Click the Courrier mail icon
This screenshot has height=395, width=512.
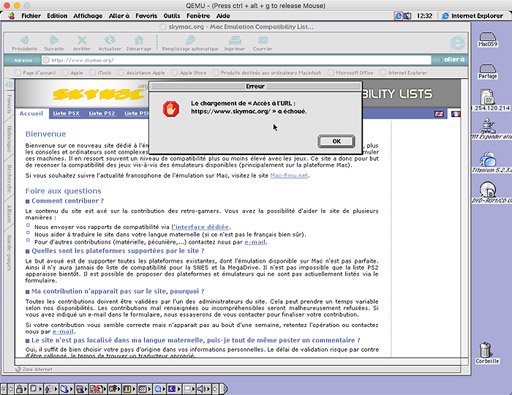tap(263, 40)
